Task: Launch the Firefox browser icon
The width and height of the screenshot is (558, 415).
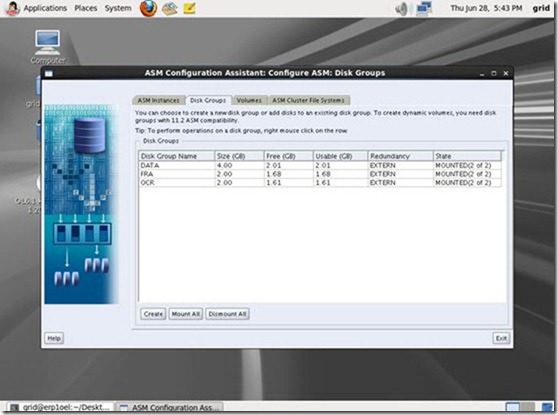Action: [148, 8]
